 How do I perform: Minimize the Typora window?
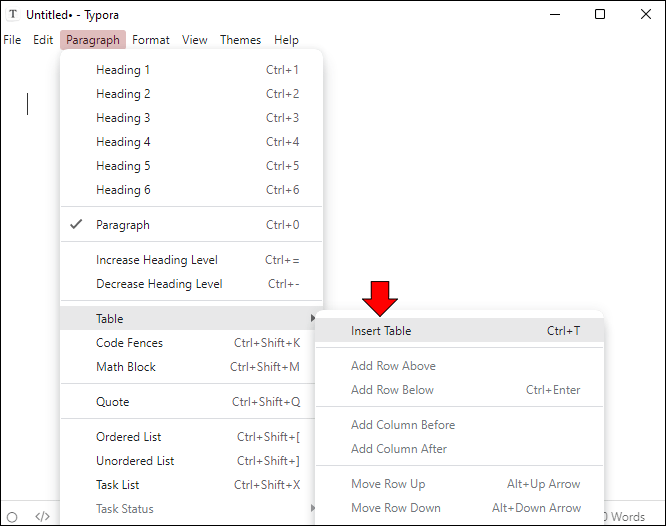[x=554, y=14]
